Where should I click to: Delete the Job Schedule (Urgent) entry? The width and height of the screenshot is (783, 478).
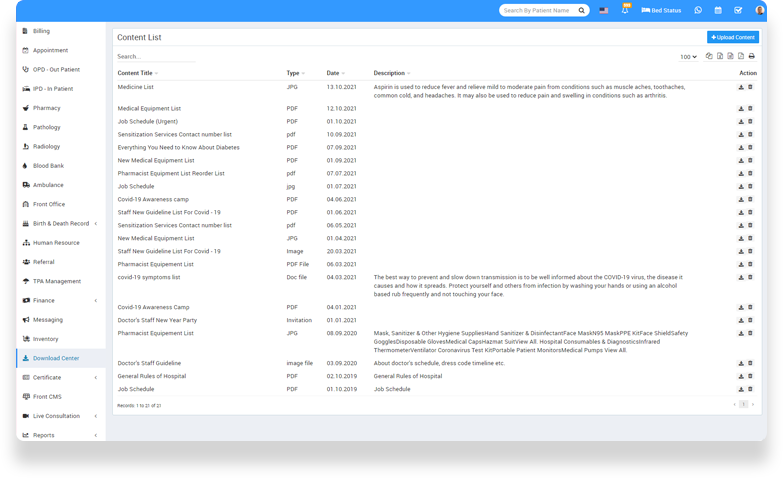coord(750,121)
